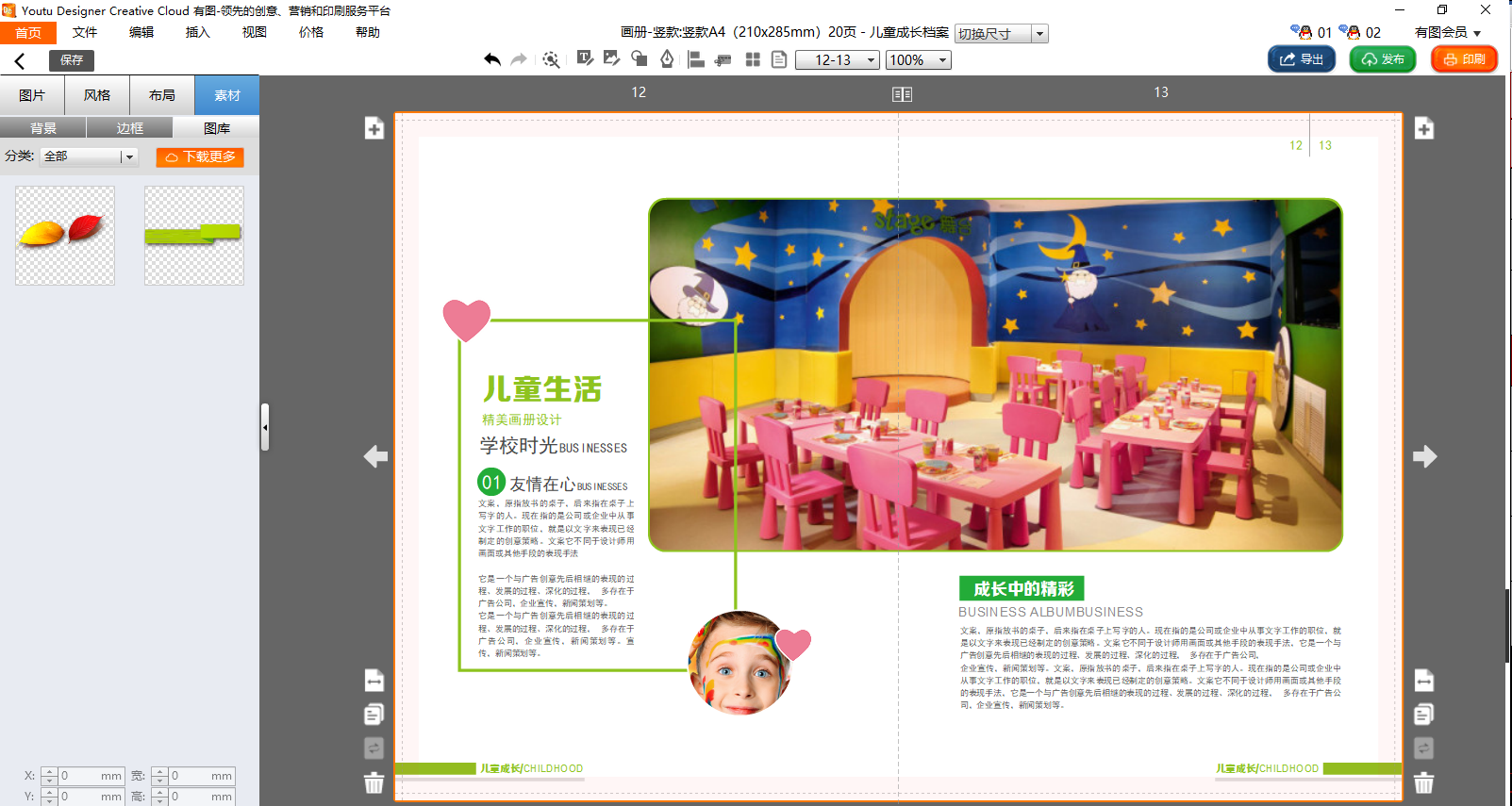Toggle the two-page spread view icon

[x=902, y=94]
